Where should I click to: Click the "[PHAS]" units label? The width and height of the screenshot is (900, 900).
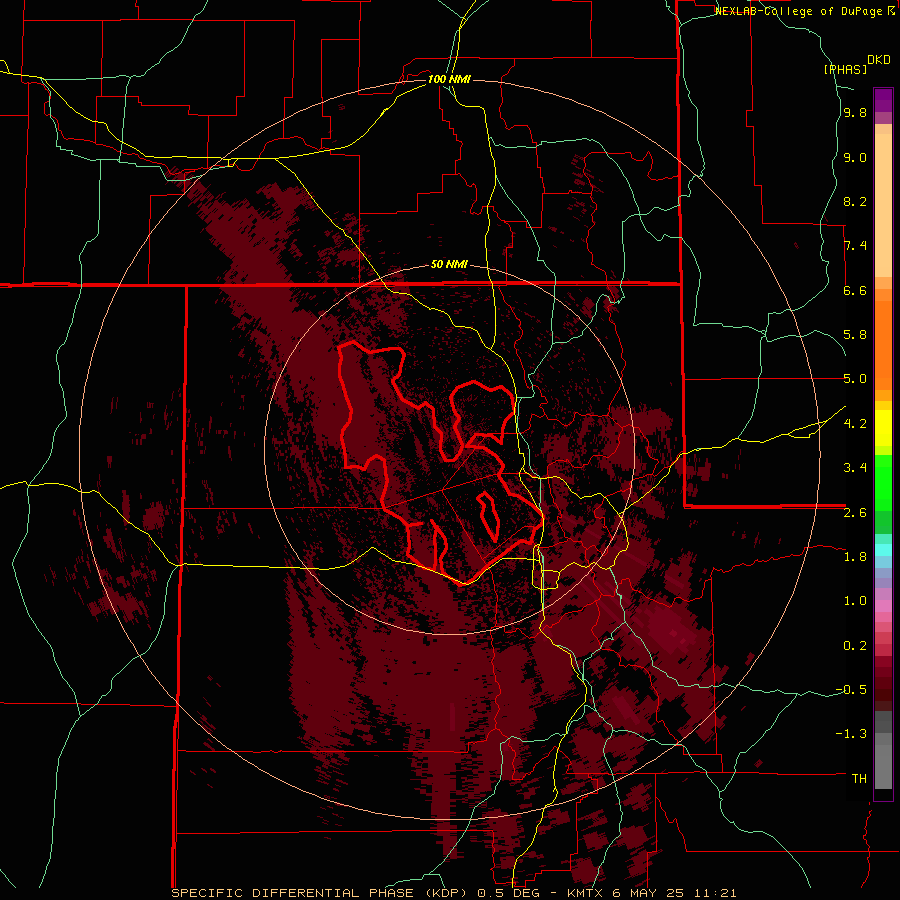click(x=845, y=69)
